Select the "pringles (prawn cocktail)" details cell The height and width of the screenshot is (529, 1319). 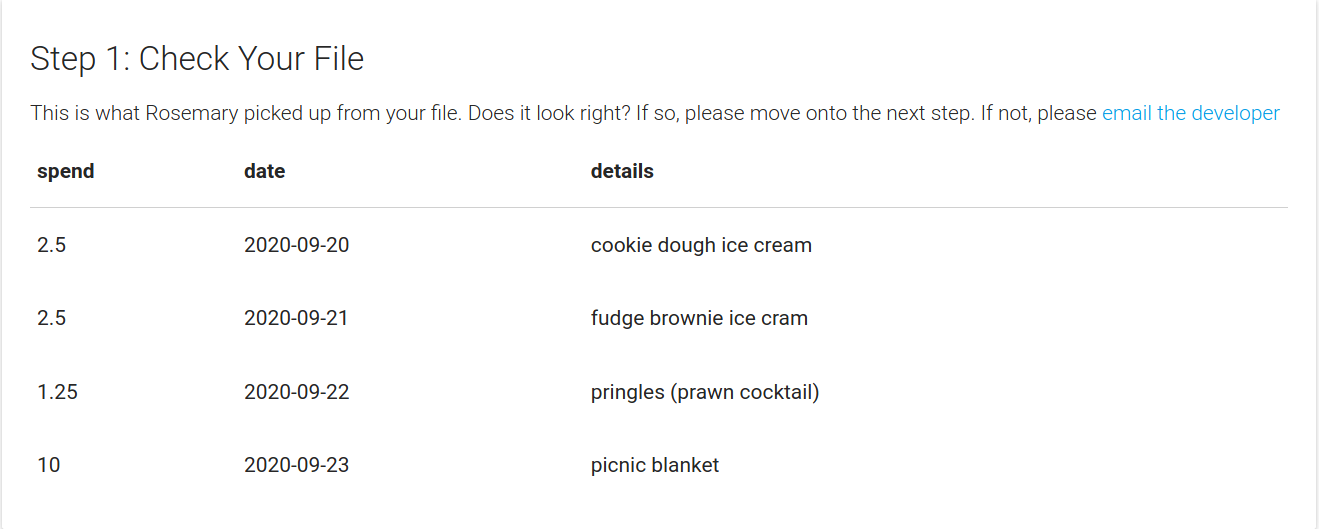(x=705, y=392)
